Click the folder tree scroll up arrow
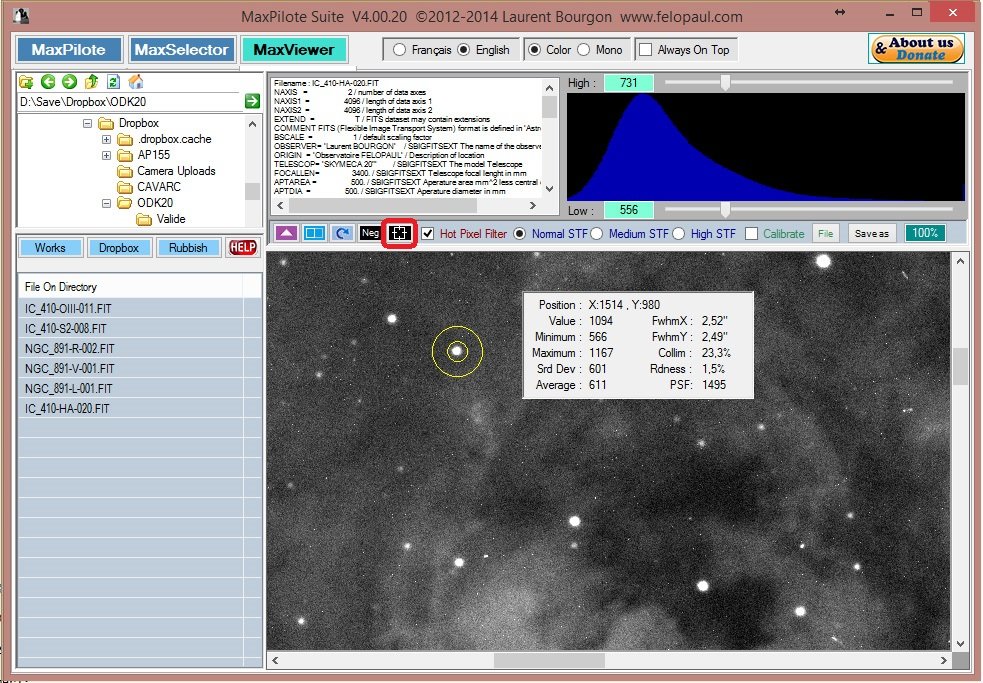Screen dimensions: 983x683 point(252,124)
